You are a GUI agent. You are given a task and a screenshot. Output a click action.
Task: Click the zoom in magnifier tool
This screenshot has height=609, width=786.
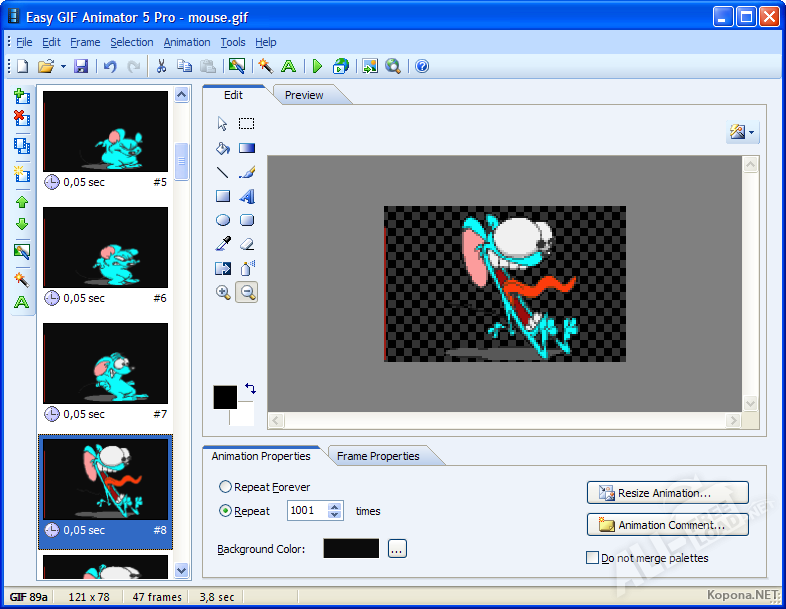pos(223,292)
